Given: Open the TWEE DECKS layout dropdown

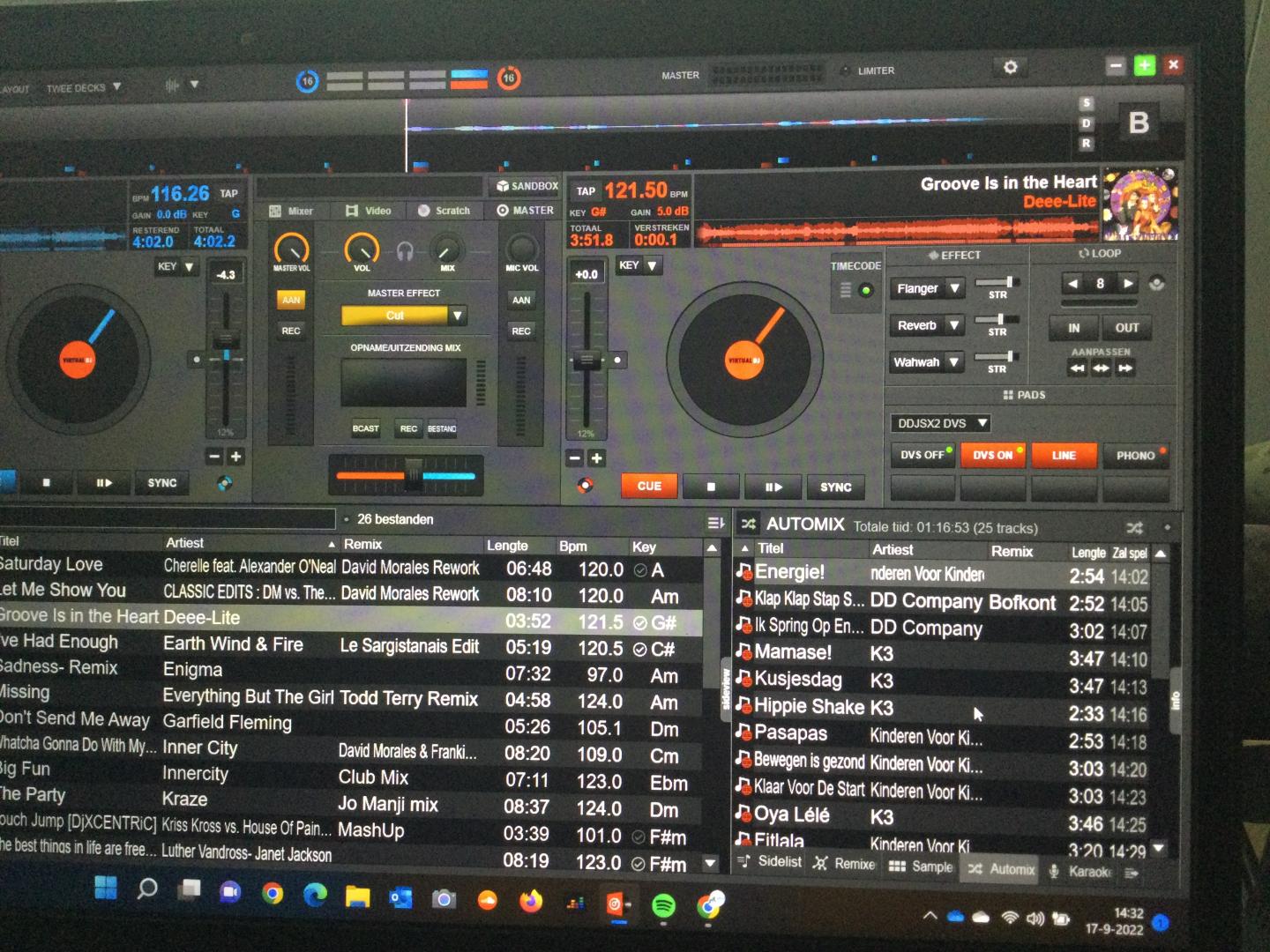Looking at the screenshot, I should coord(84,87).
